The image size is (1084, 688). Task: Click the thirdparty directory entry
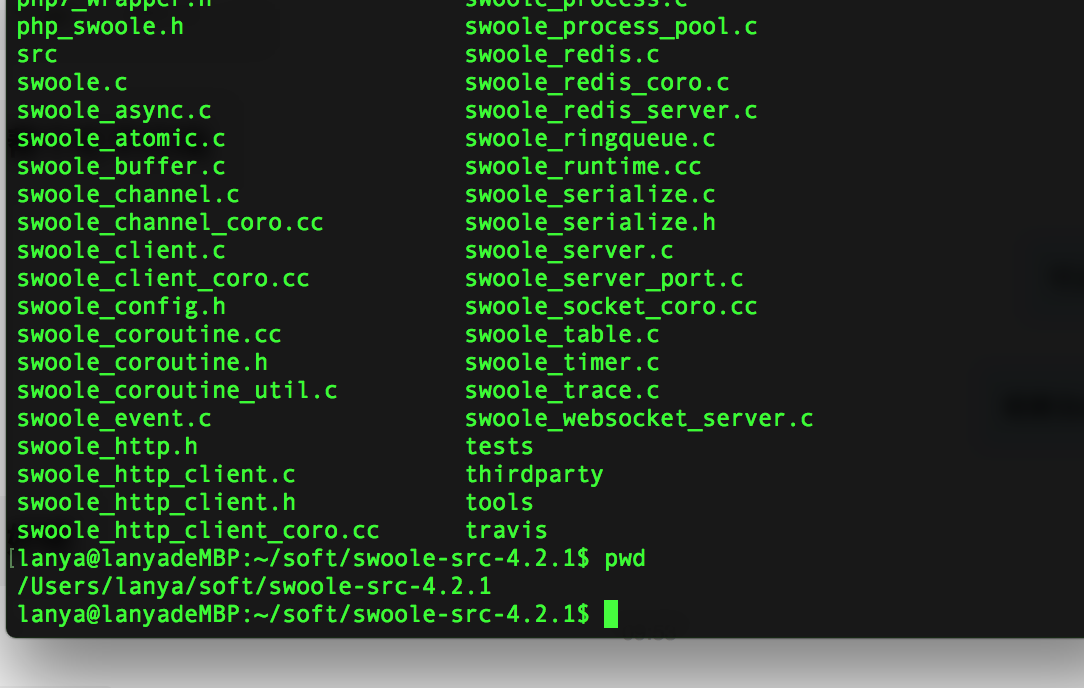(x=534, y=475)
